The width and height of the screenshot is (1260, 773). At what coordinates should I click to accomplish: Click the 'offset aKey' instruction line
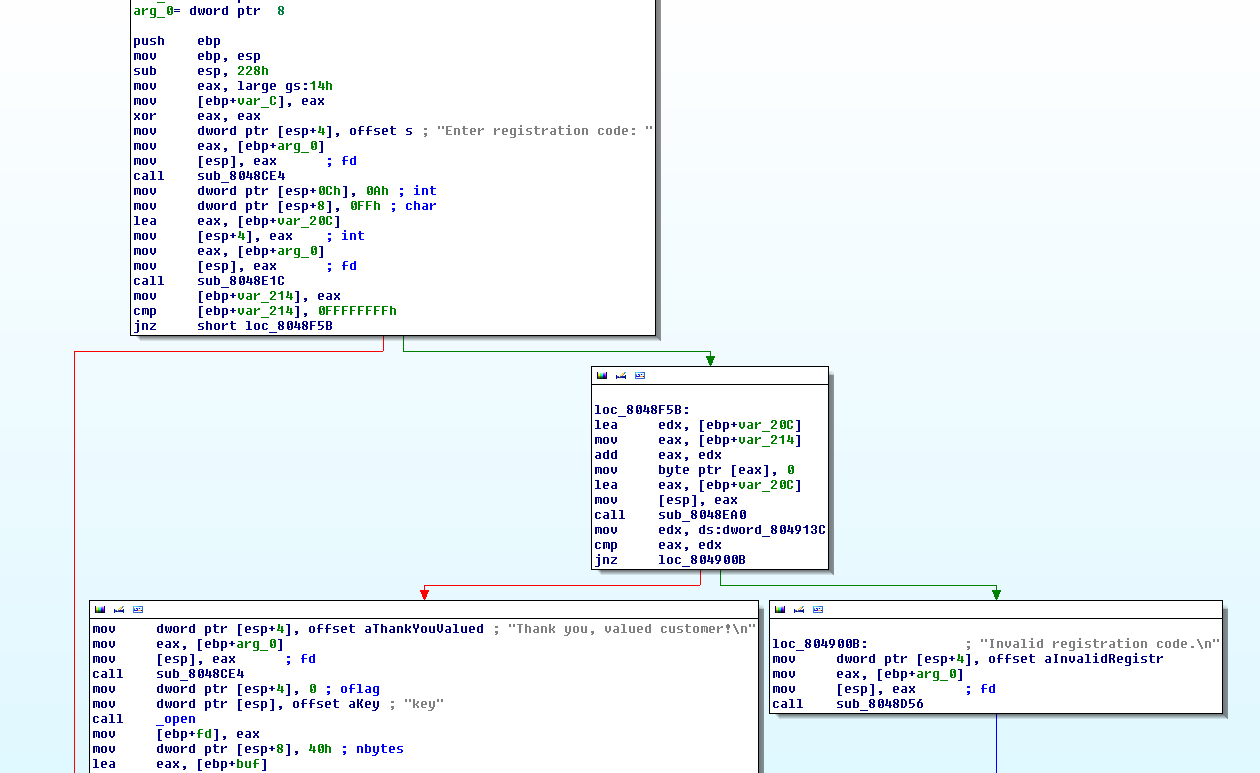coord(268,704)
